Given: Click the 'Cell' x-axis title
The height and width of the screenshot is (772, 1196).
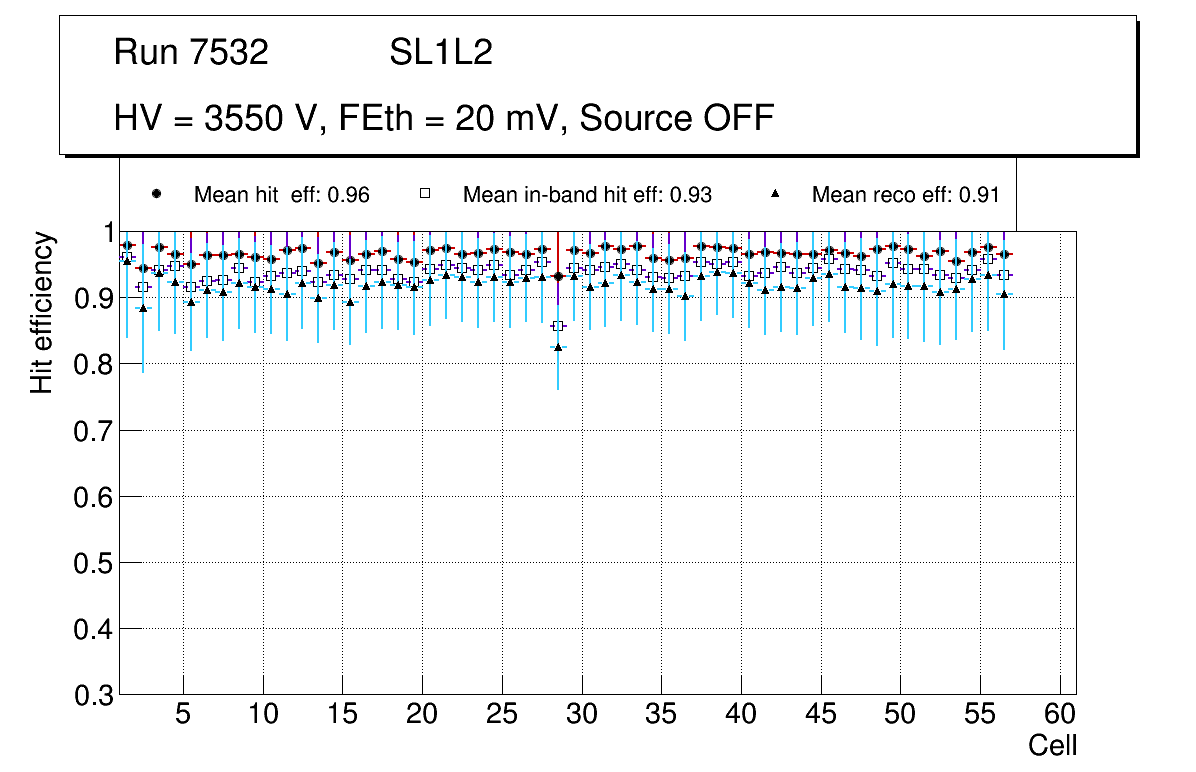Looking at the screenshot, I should pyautogui.click(x=1053, y=746).
